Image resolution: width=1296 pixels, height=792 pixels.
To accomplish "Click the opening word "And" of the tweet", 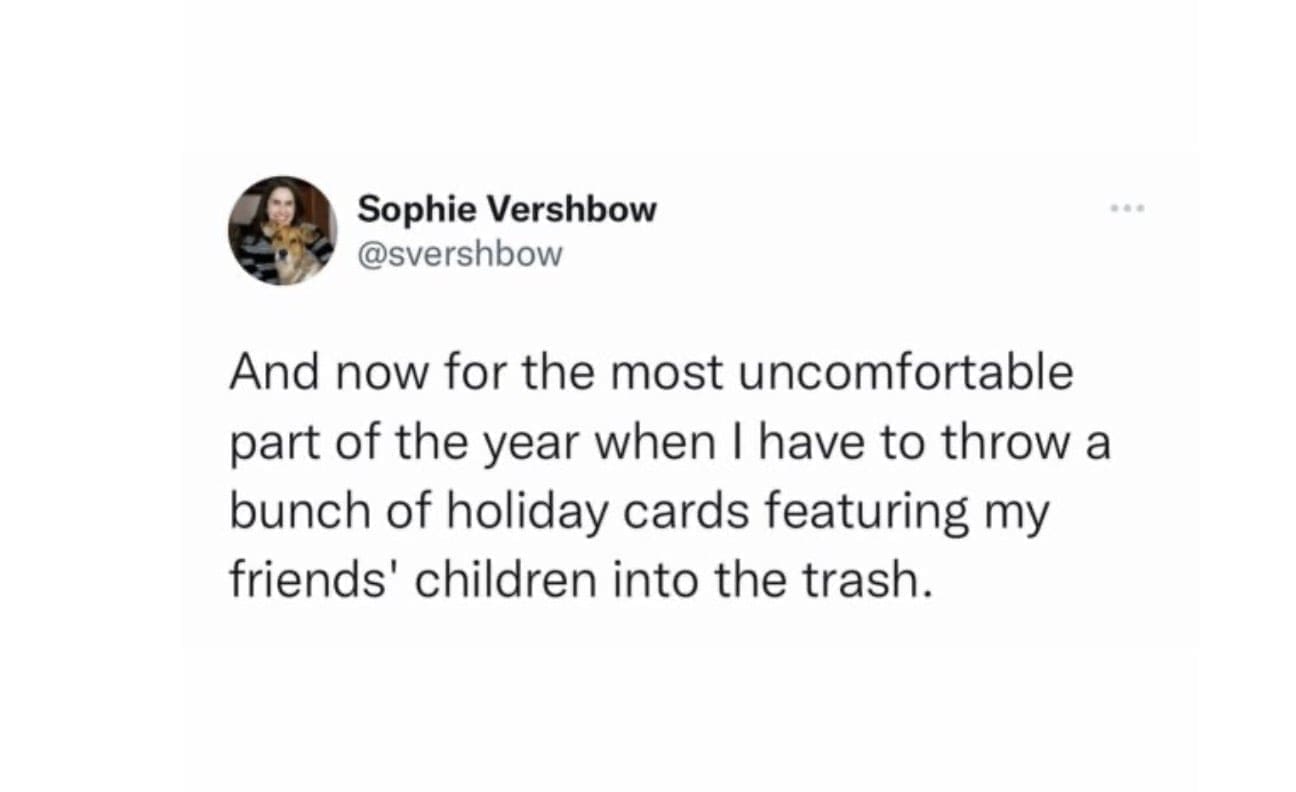I will point(267,374).
